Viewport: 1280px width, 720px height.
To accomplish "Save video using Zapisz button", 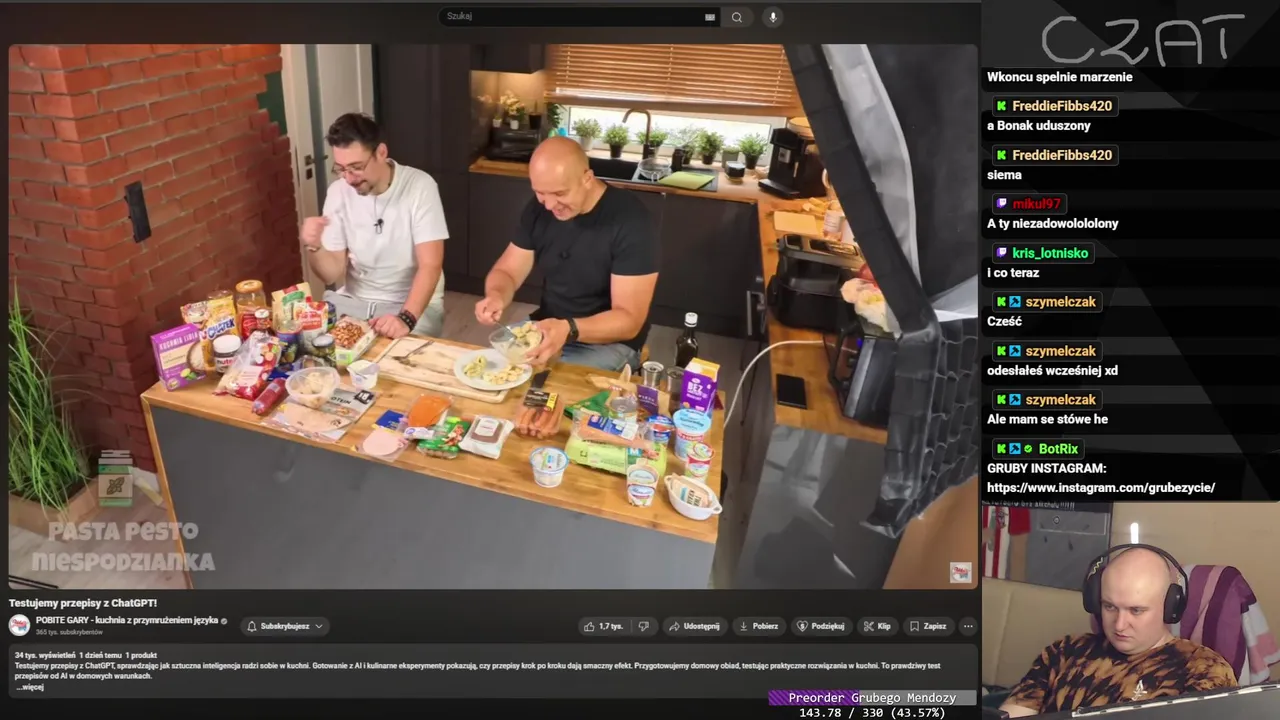I will 928,626.
